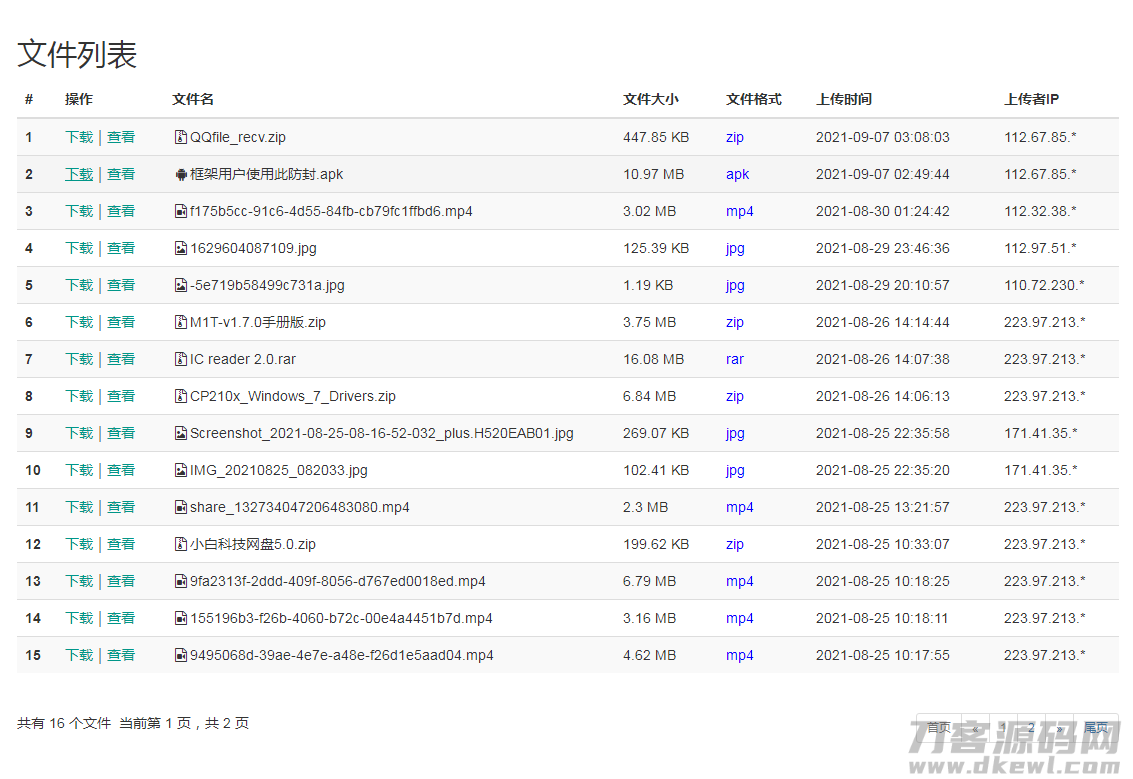Screen dimensions: 1133x779
Task: Click the image icon beside 1629604087109.jpg
Action: tap(181, 248)
